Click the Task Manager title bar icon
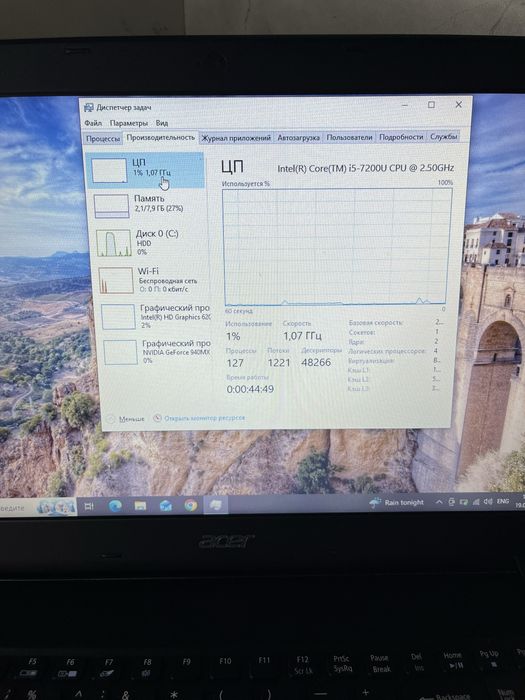The width and height of the screenshot is (525, 700). tap(88, 108)
